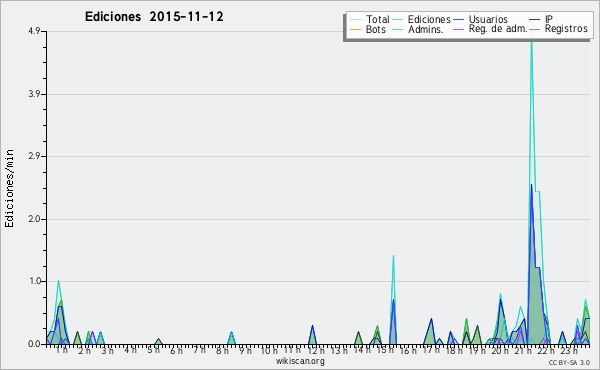The image size is (600, 370).
Task: Click the '2.9' y-axis value
Action: [34, 156]
